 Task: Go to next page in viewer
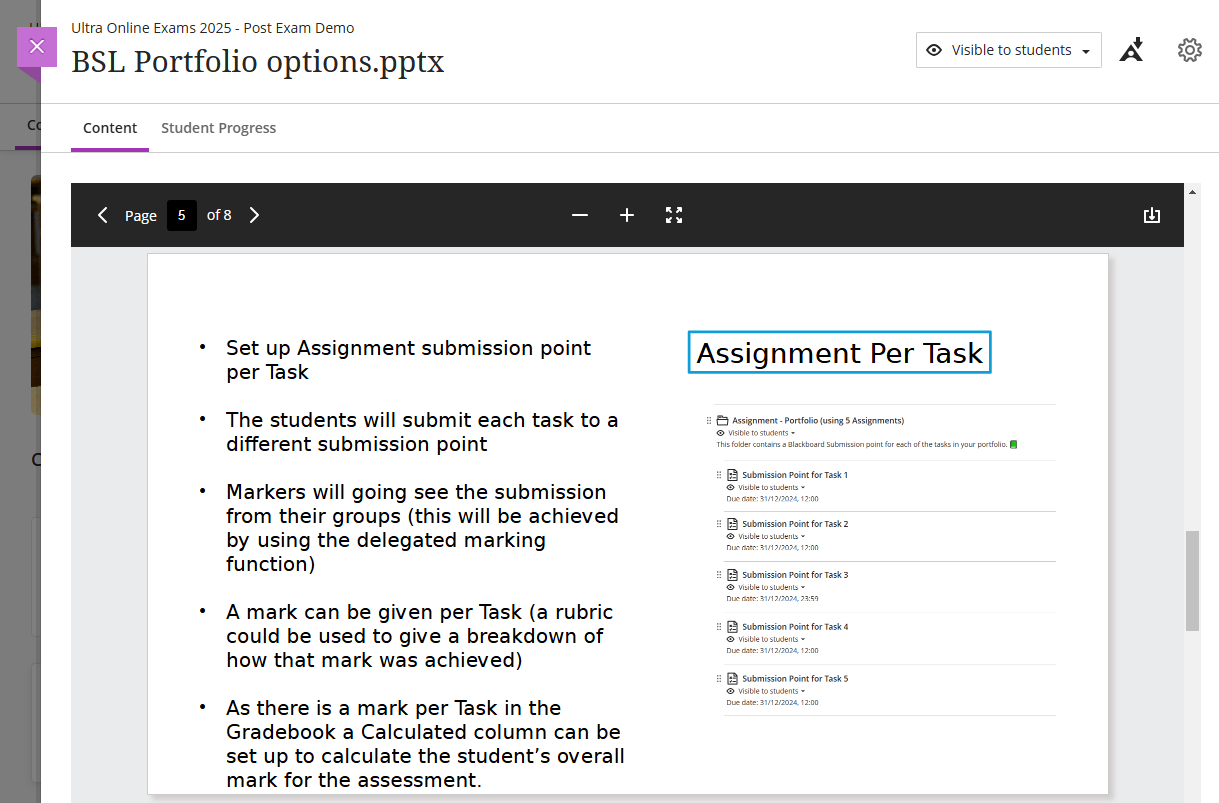pos(254,215)
